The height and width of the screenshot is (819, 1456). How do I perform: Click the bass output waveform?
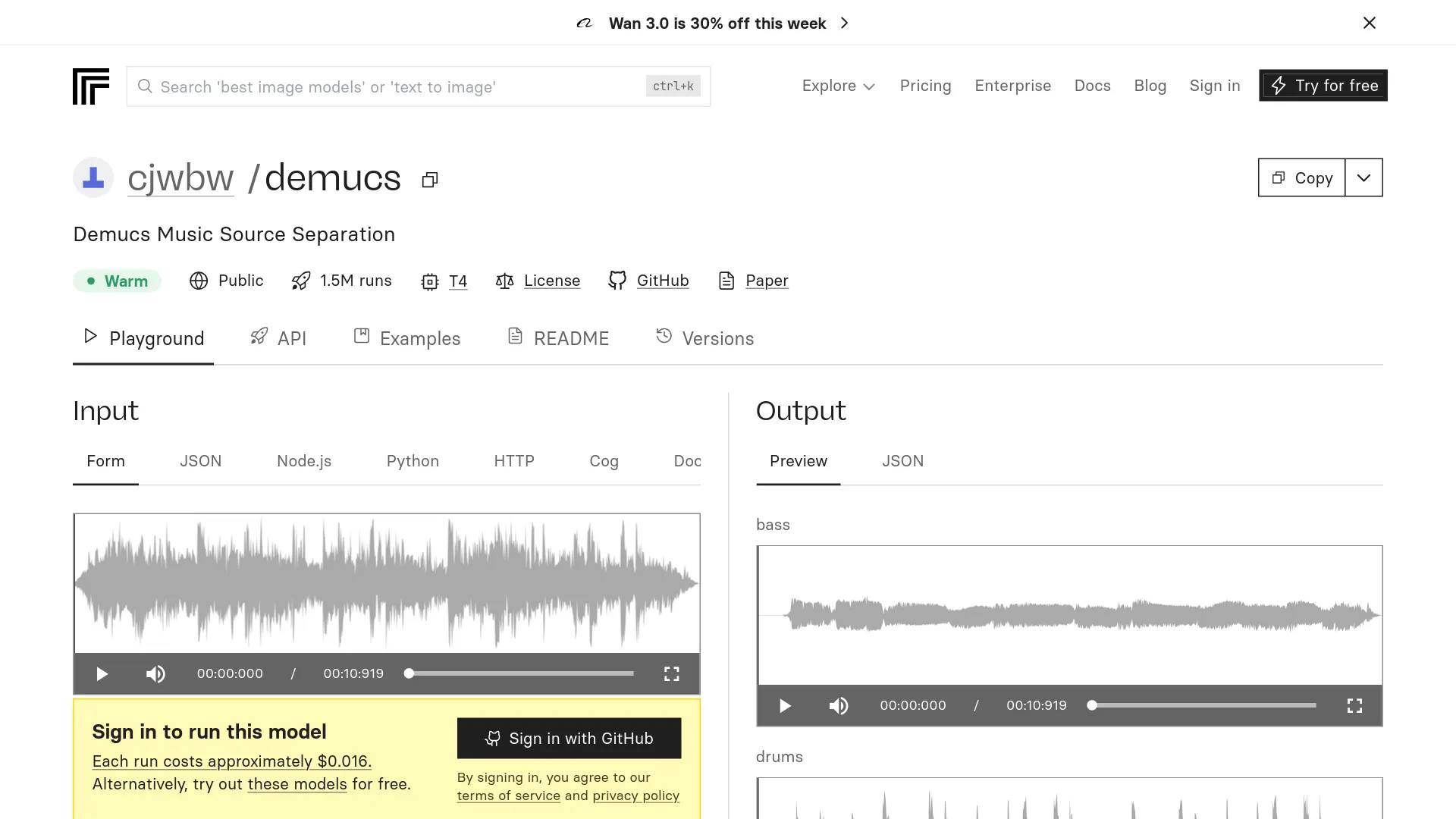click(x=1070, y=615)
